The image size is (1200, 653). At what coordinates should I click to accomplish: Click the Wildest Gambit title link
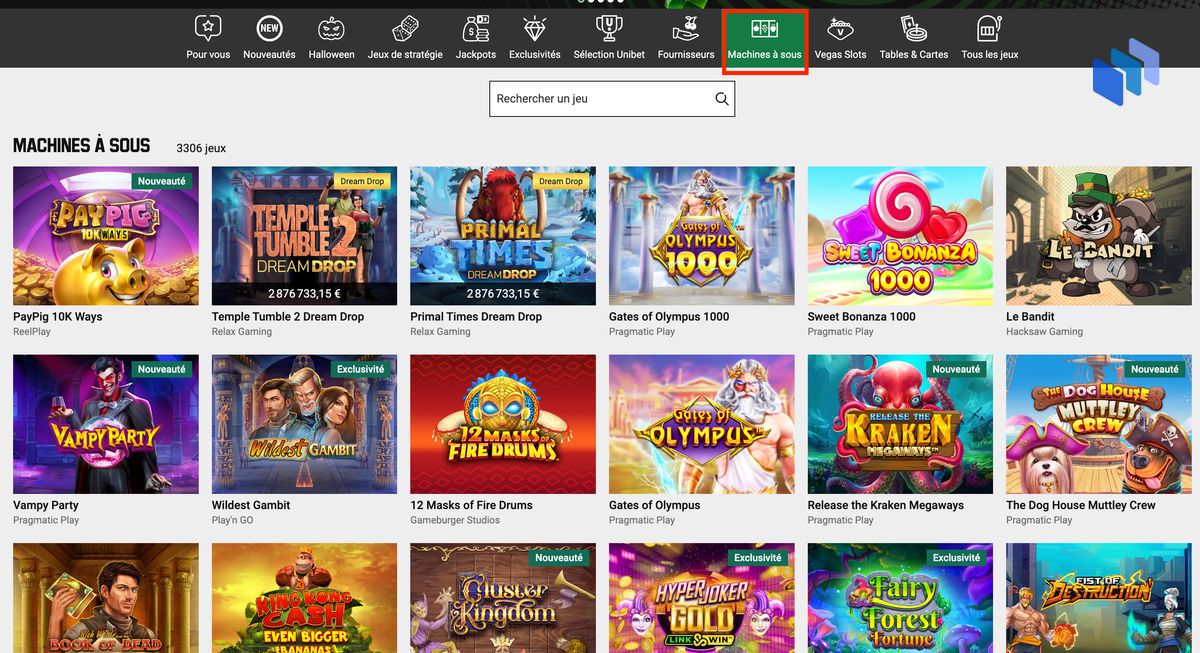[251, 505]
